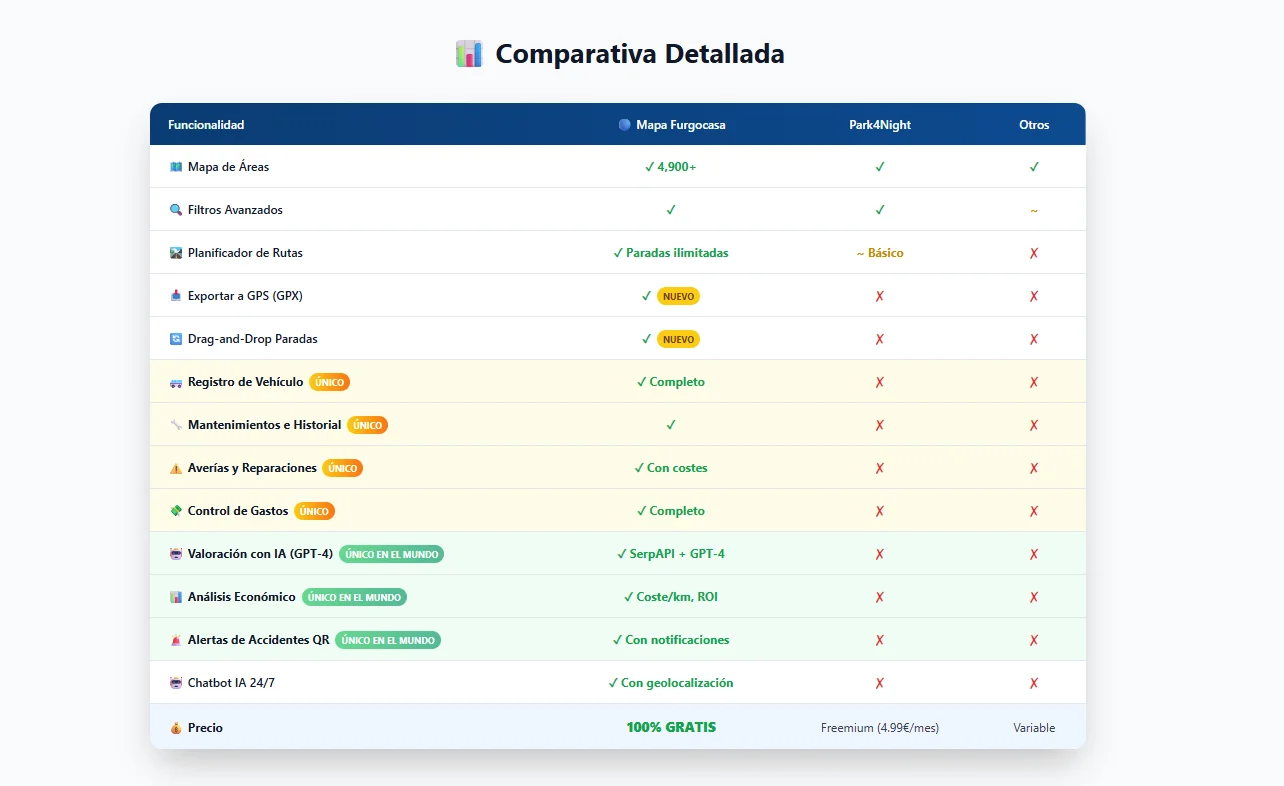Click the Drag-and-Drop Paradas refresh icon
1284x786 pixels.
coord(176,339)
